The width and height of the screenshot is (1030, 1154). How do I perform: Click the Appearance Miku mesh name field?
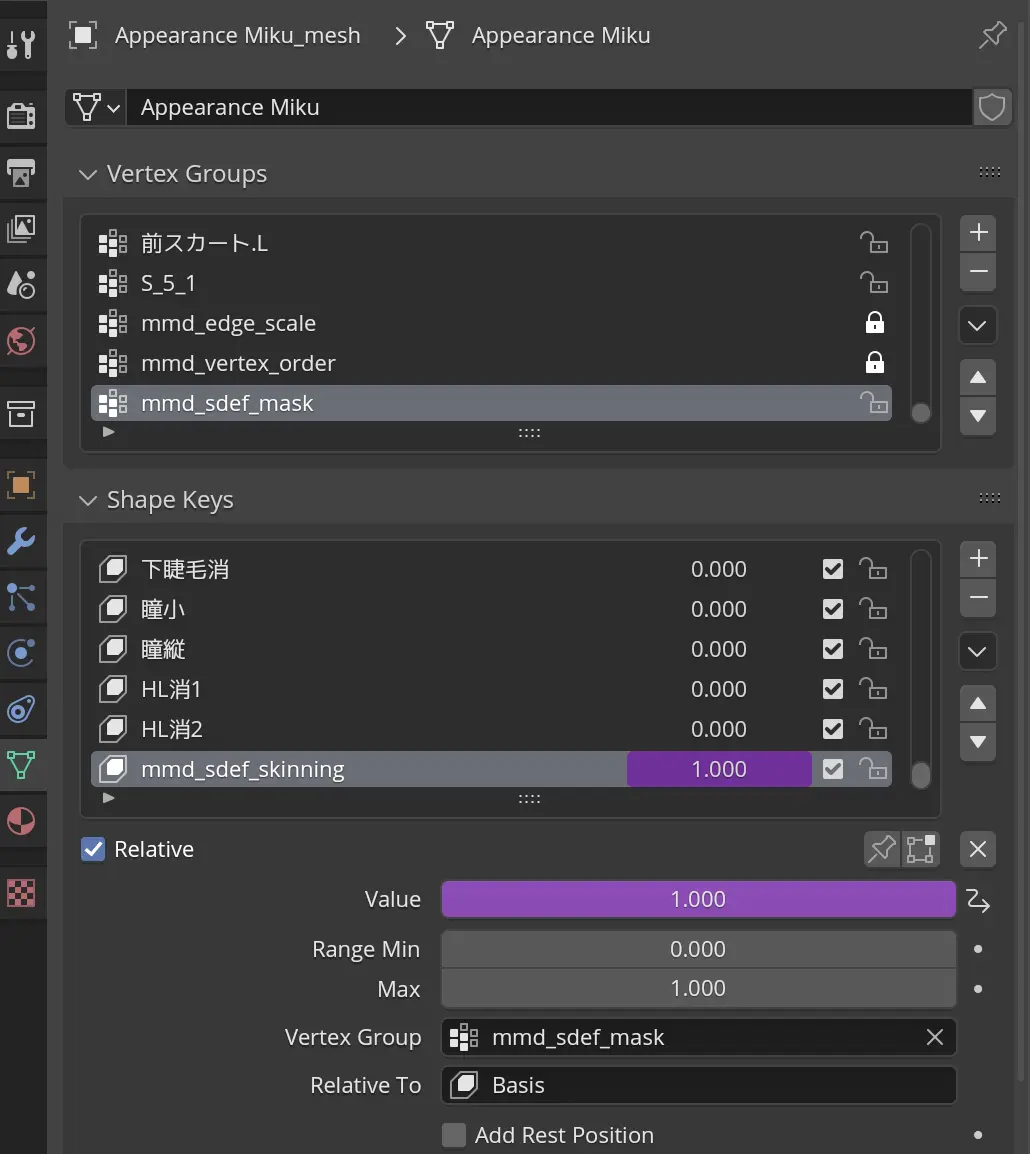tap(549, 107)
